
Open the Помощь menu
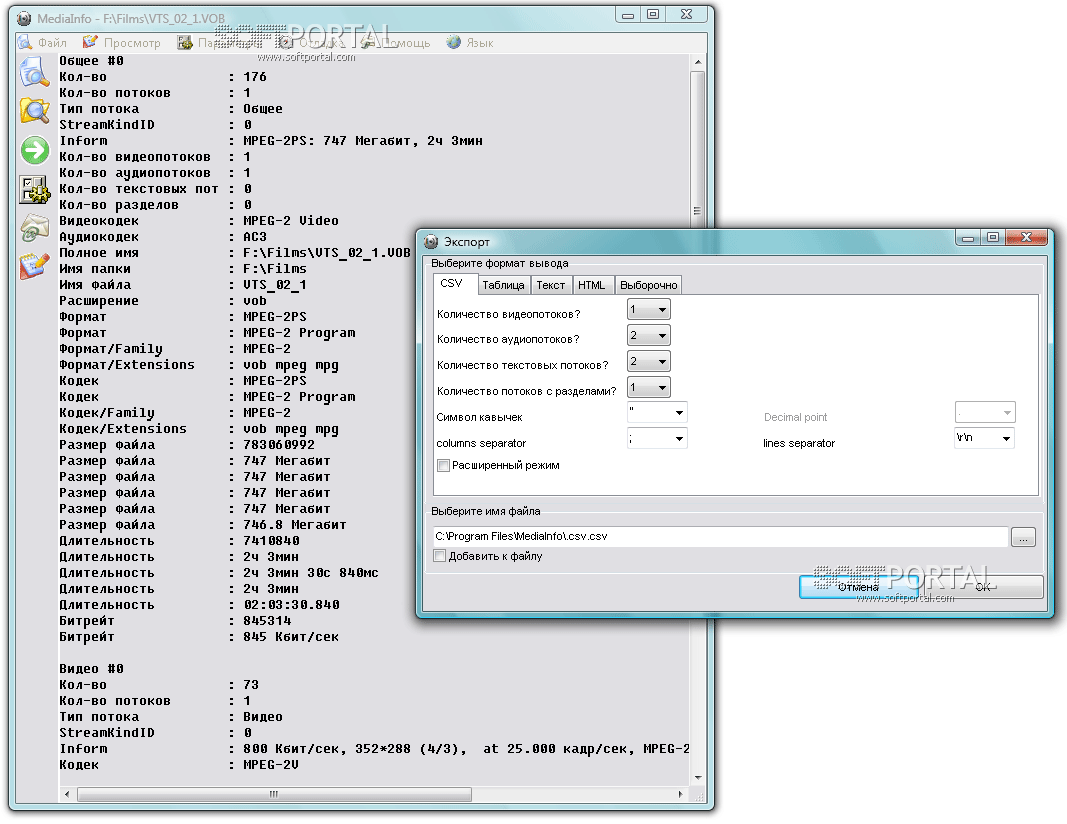[395, 43]
